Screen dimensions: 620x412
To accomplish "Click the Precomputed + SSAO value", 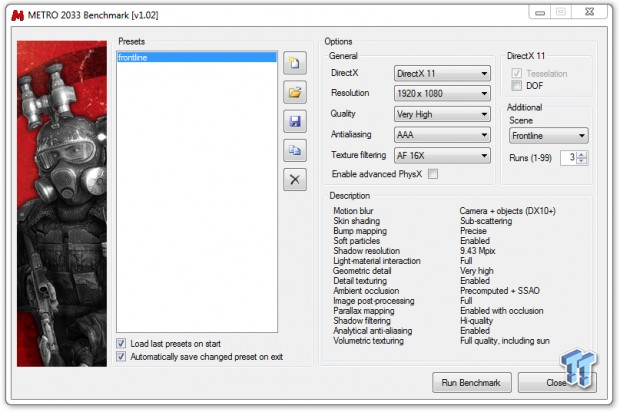I will (500, 291).
